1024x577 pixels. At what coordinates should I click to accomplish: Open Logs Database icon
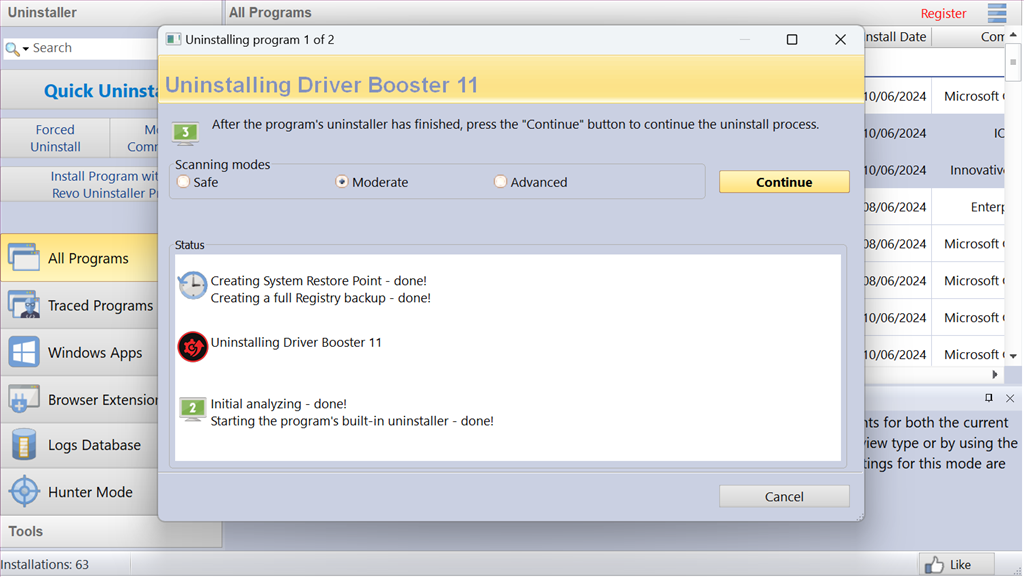click(x=23, y=445)
